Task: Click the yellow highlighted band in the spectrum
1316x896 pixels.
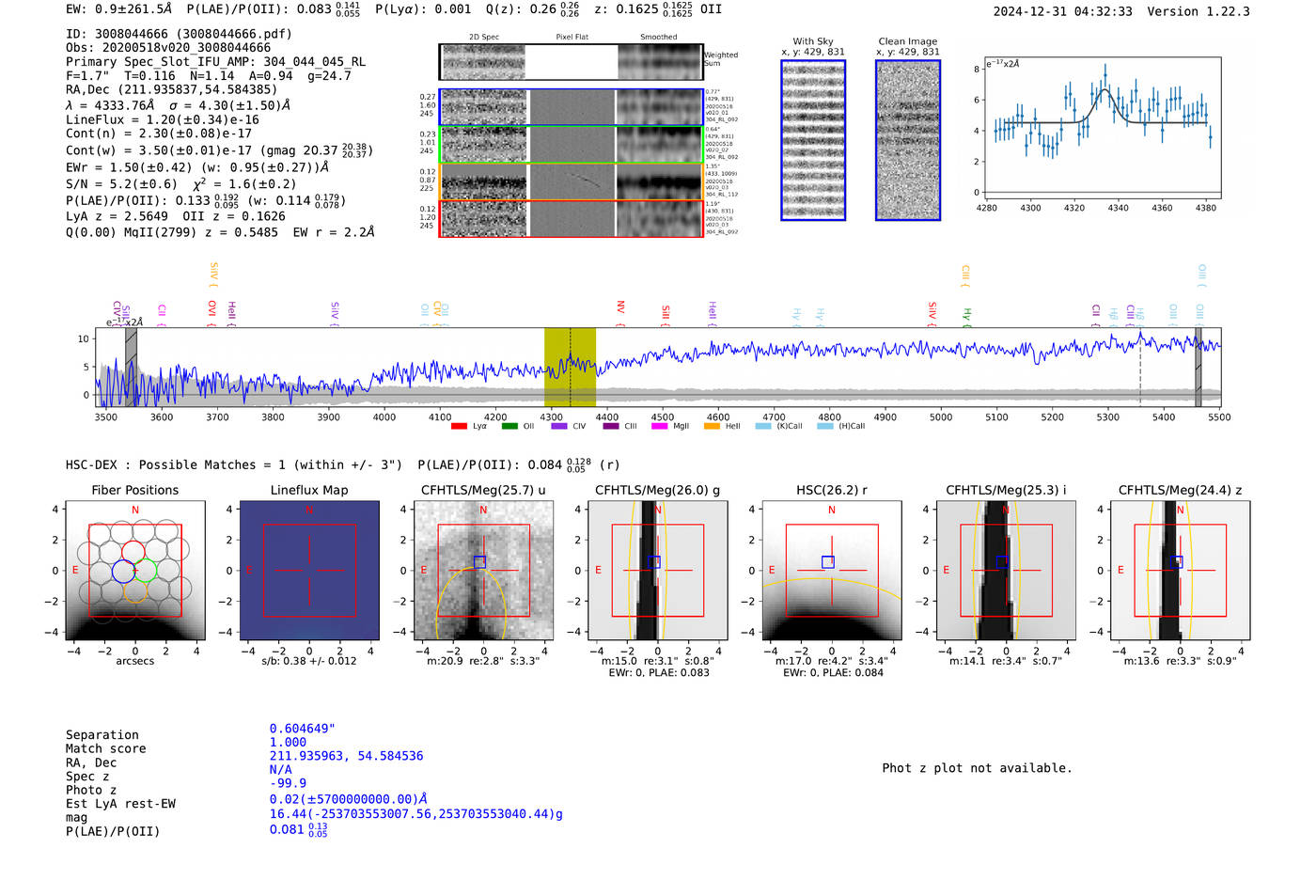Action: click(x=570, y=368)
